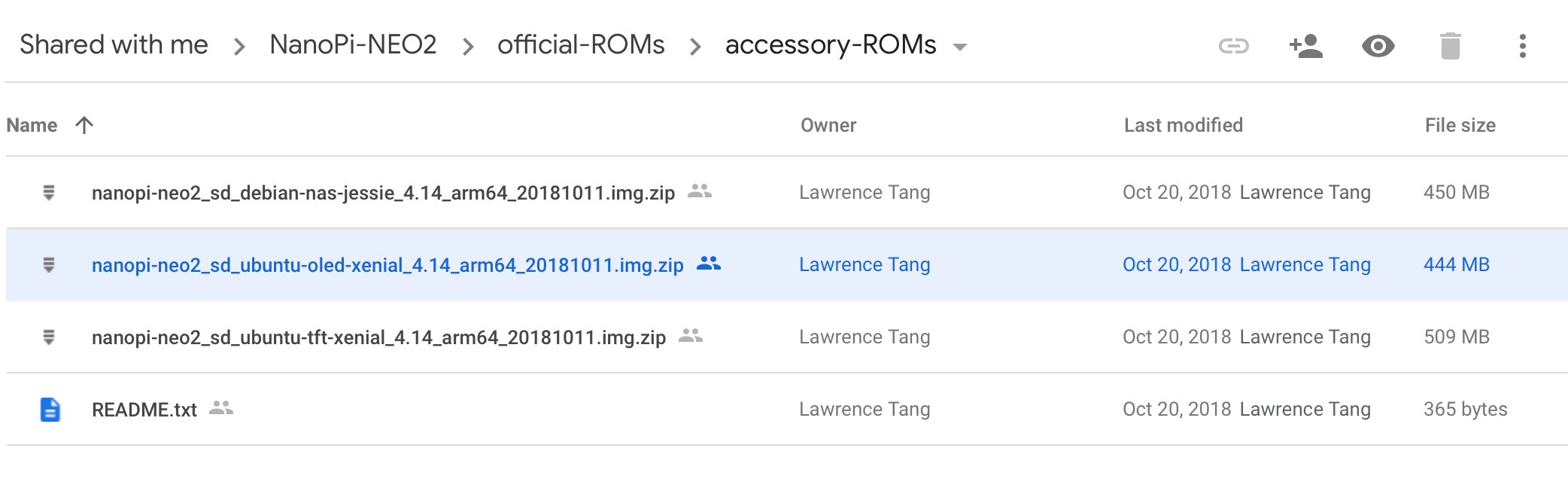Click shared people icon beside ubuntu-oled-xenial file
Viewport: 1568px width, 485px height.
pos(708,264)
